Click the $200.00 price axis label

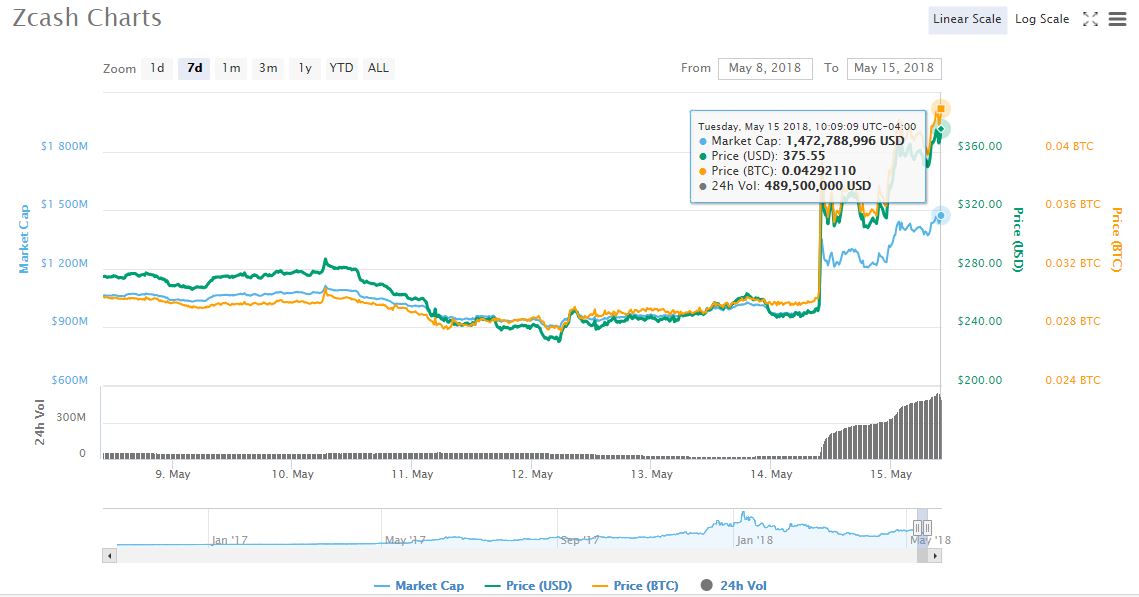(980, 380)
